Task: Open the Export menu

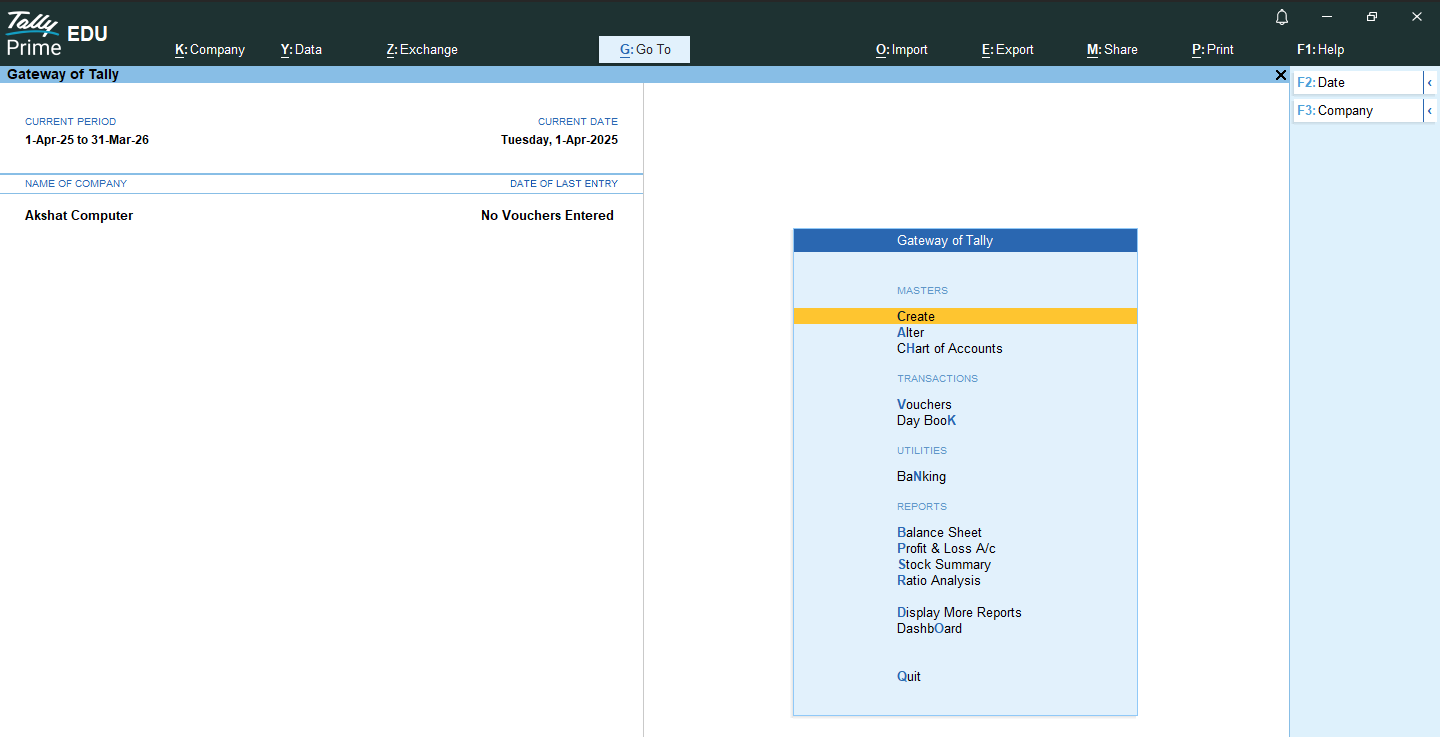Action: click(x=1007, y=50)
